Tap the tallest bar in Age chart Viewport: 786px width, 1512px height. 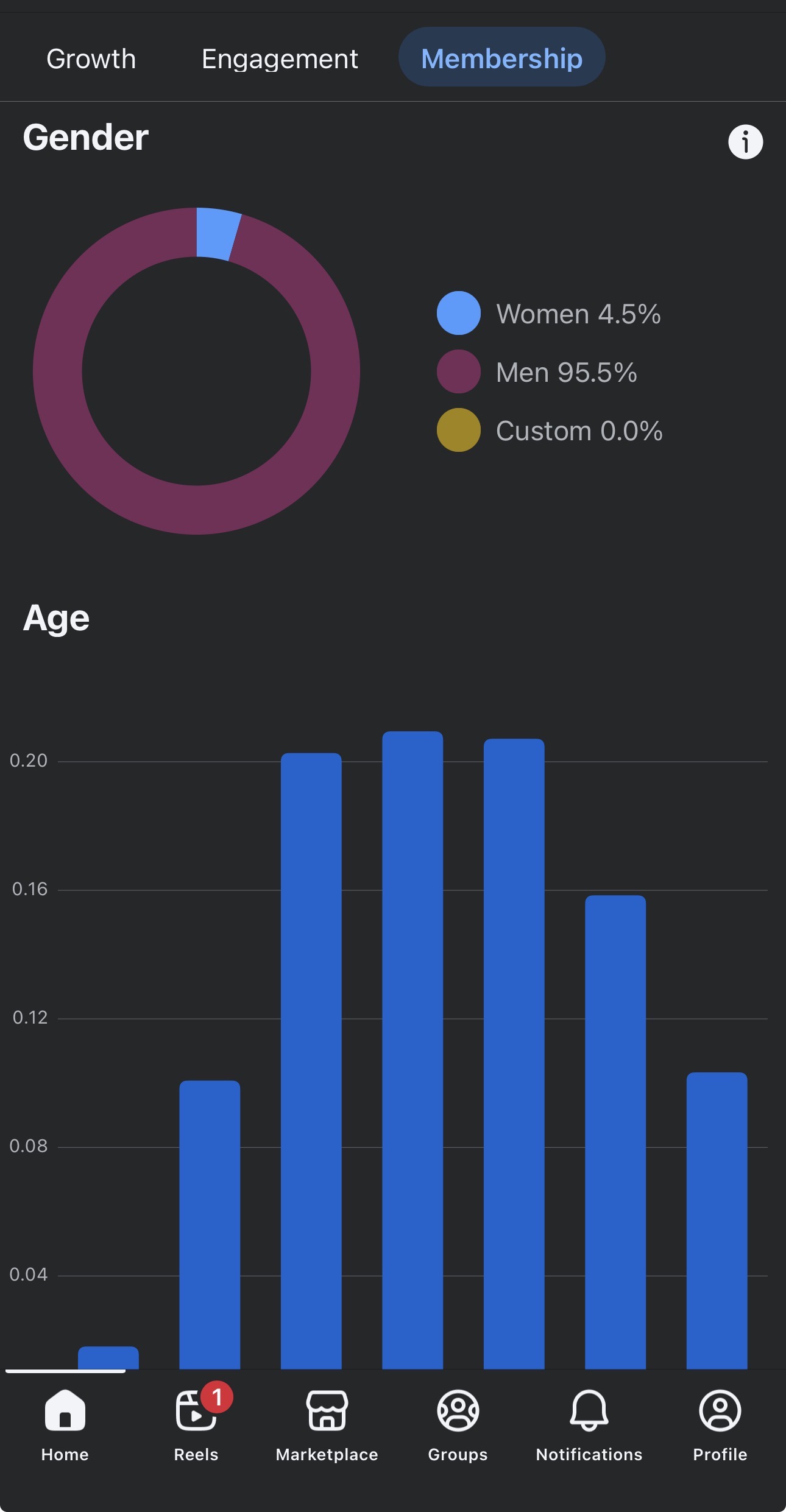(x=412, y=1050)
